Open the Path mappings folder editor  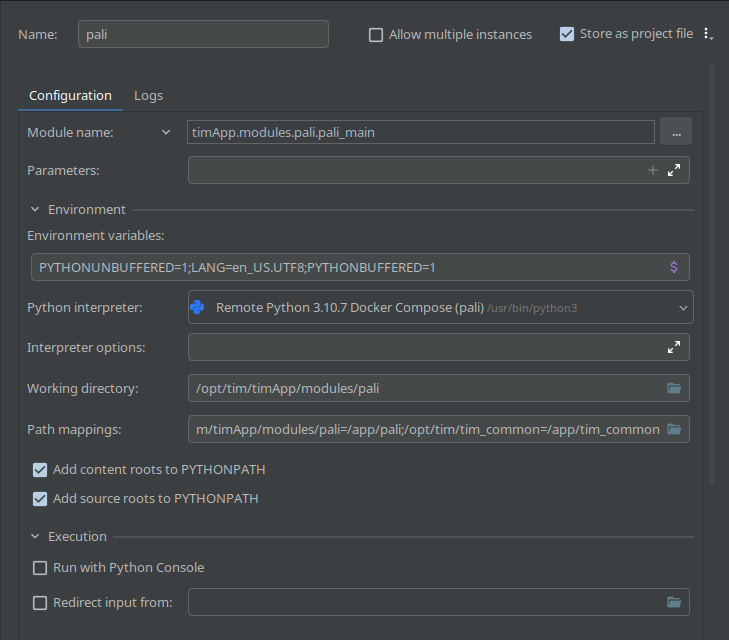click(674, 429)
